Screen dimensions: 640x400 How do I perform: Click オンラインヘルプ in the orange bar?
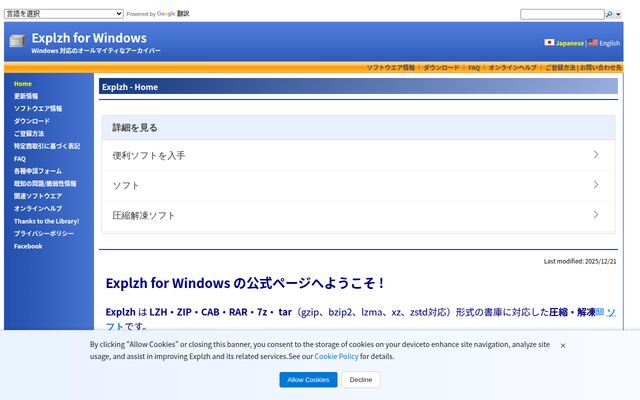(513, 68)
